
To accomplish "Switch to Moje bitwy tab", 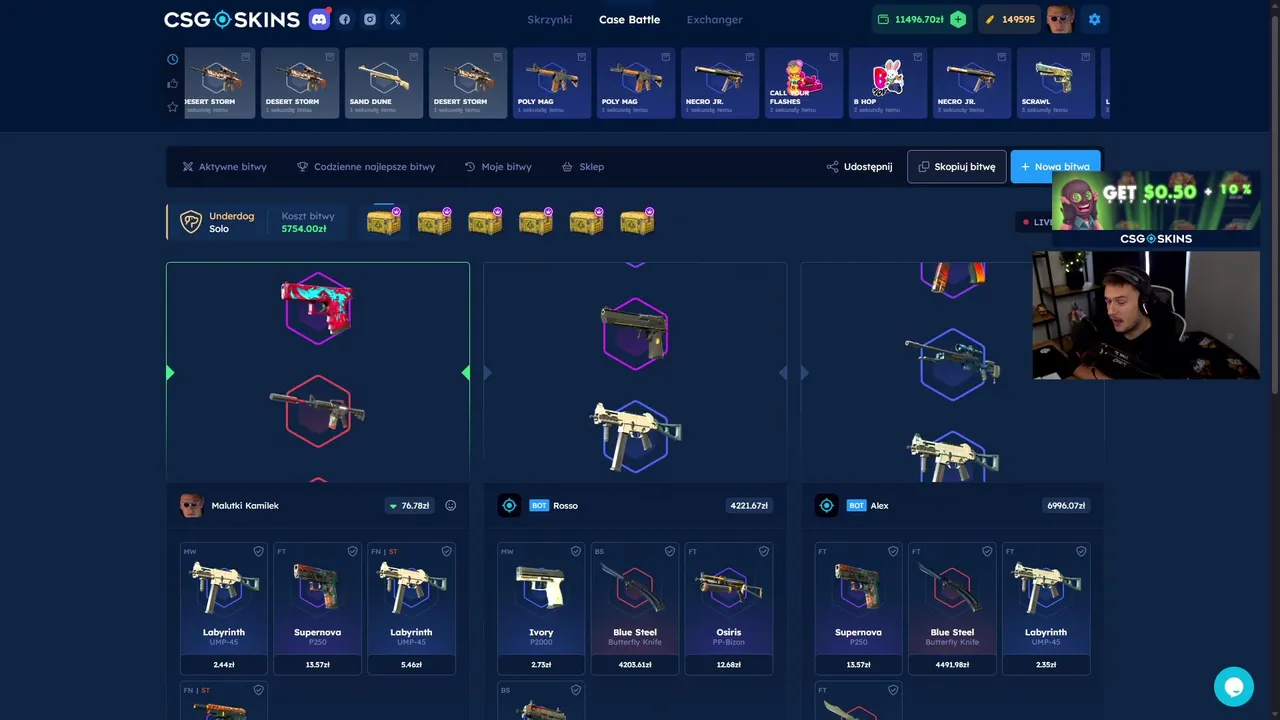I will (x=498, y=167).
